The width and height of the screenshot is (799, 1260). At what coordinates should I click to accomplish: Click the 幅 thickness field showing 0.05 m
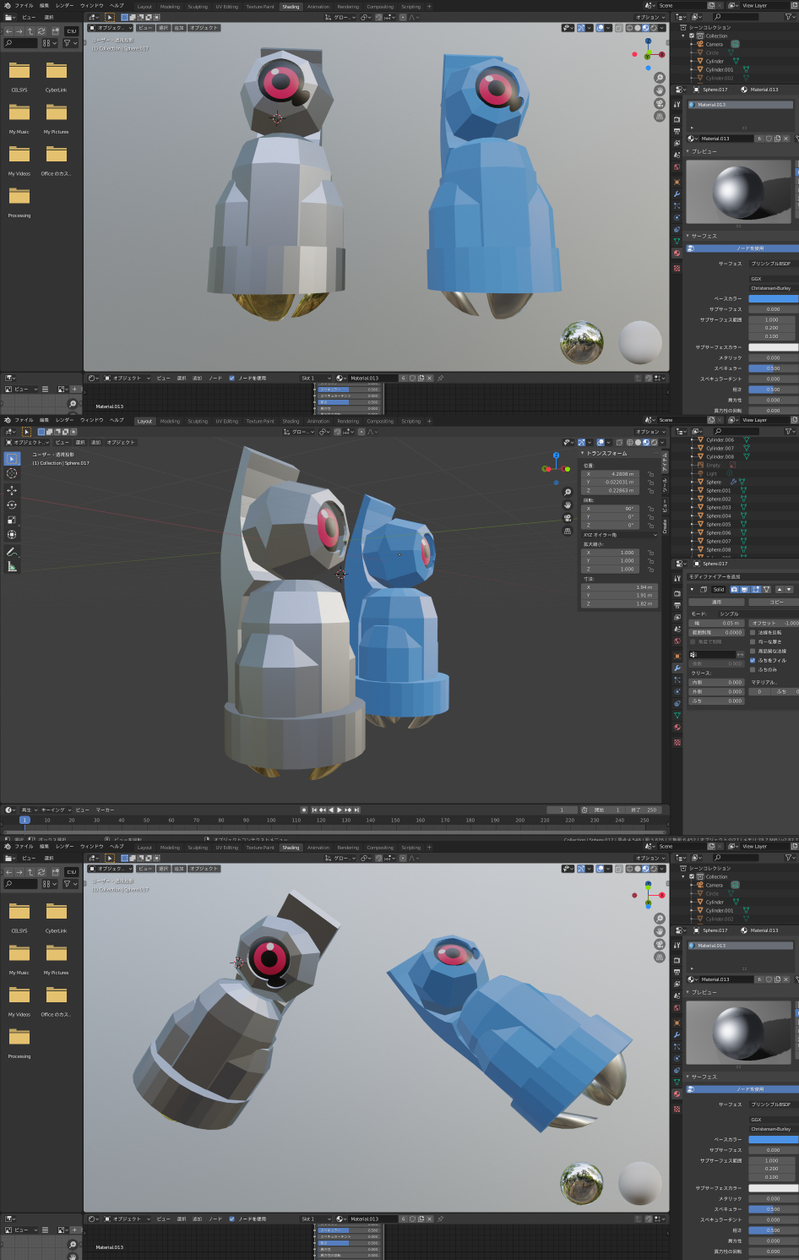tap(716, 623)
